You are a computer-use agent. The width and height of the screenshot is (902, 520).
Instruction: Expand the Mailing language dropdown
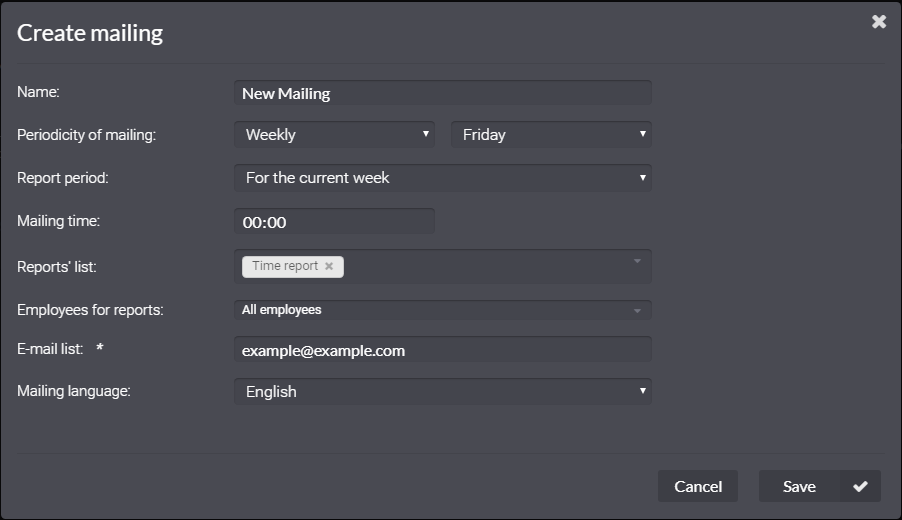[x=442, y=391]
